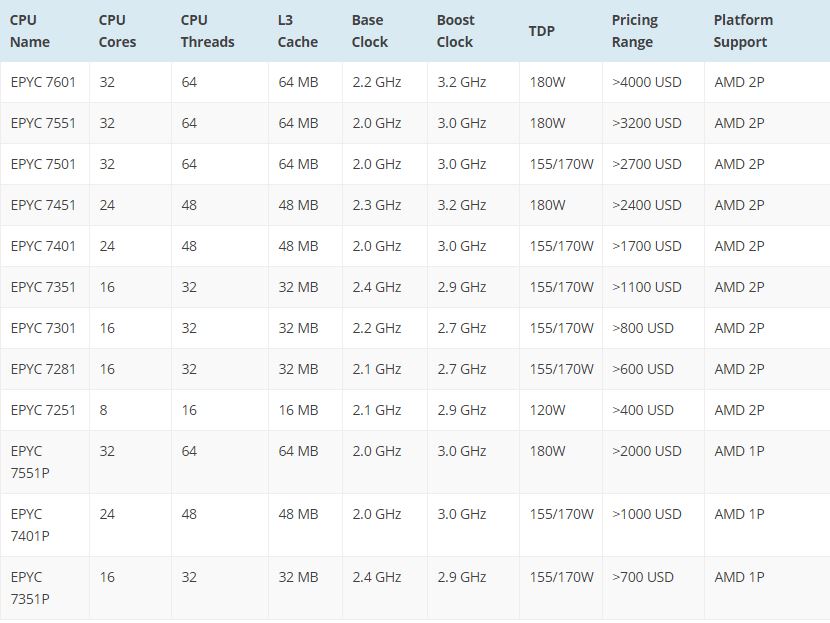
Task: Click the EPYC 7451 name cell
Action: tap(43, 205)
